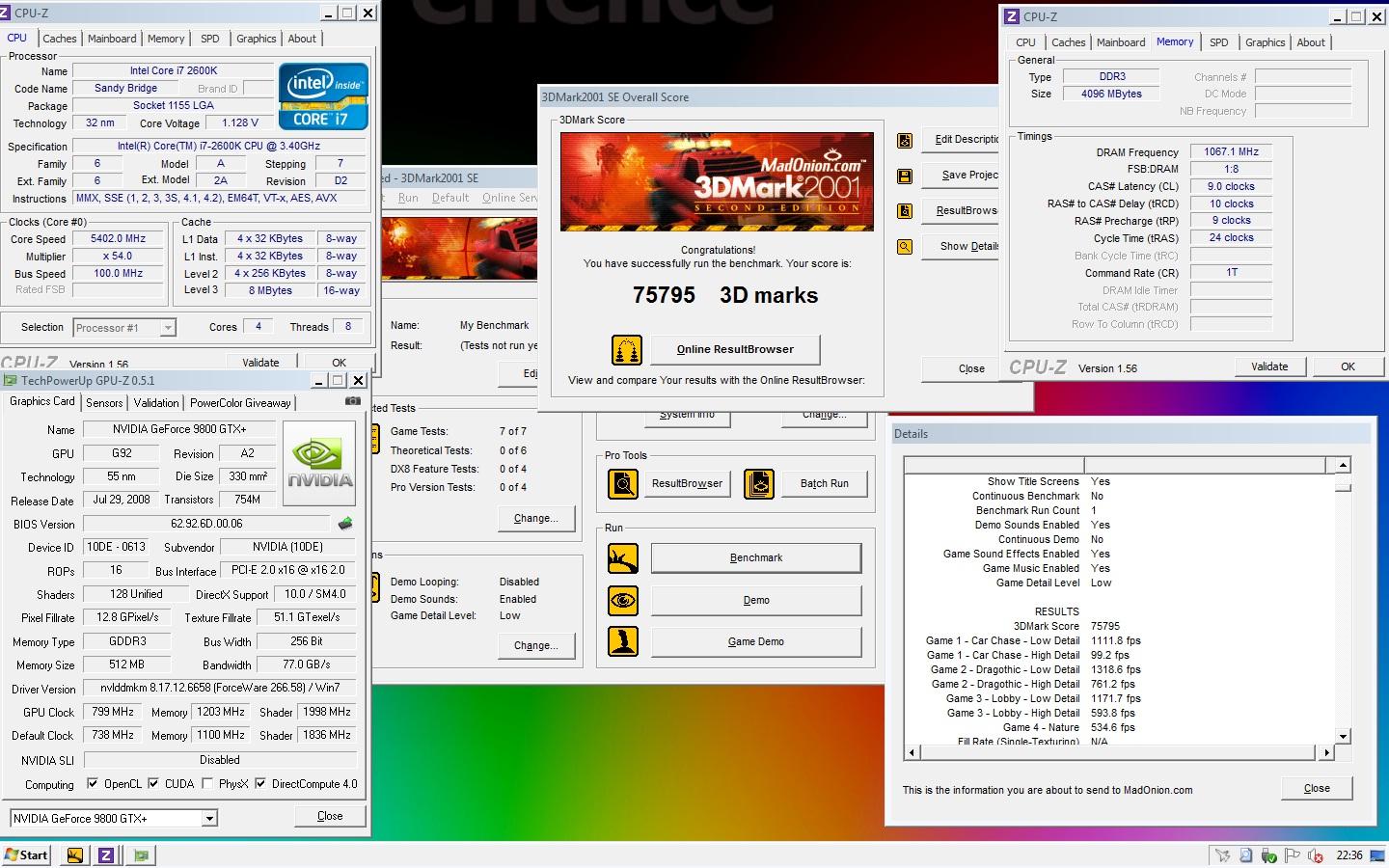The height and width of the screenshot is (868, 1389).
Task: Click Details list scroll up arrow
Action: (1343, 465)
